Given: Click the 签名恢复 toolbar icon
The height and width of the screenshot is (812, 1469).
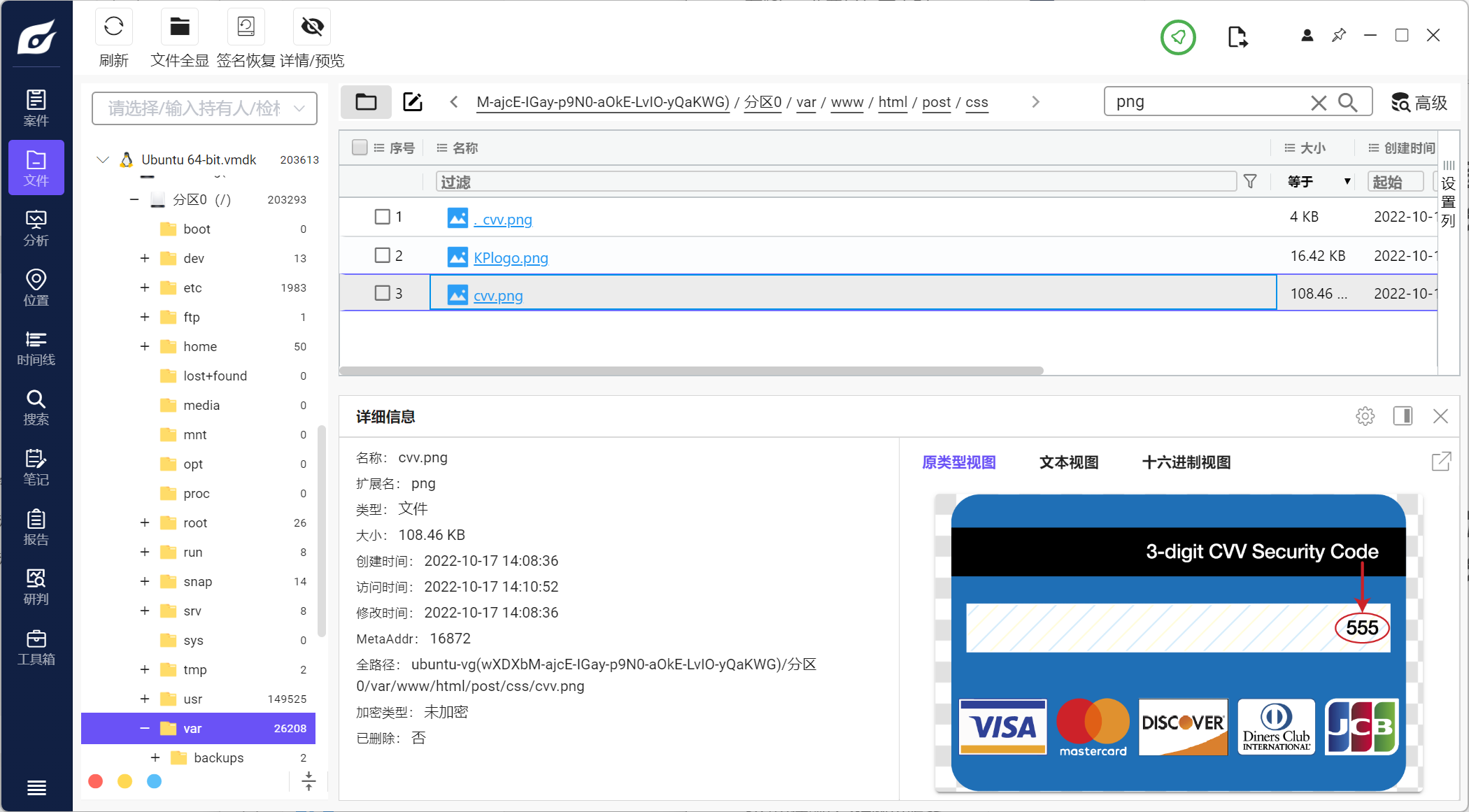Looking at the screenshot, I should (246, 28).
